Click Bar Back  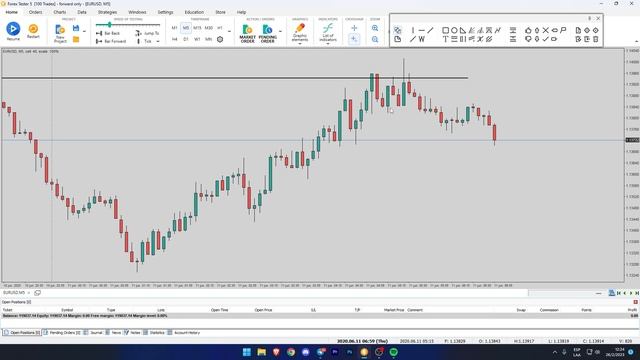[108, 33]
